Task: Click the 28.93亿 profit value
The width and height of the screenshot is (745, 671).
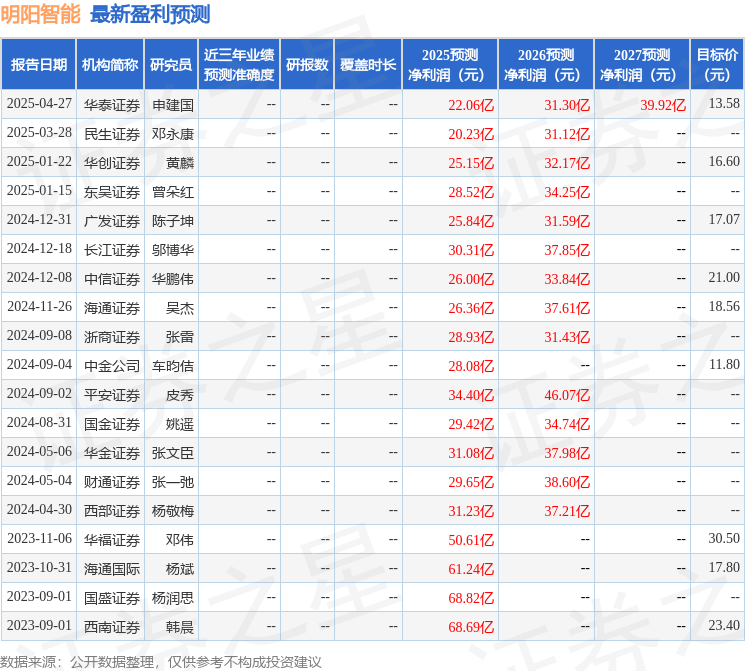Action: pyautogui.click(x=471, y=337)
